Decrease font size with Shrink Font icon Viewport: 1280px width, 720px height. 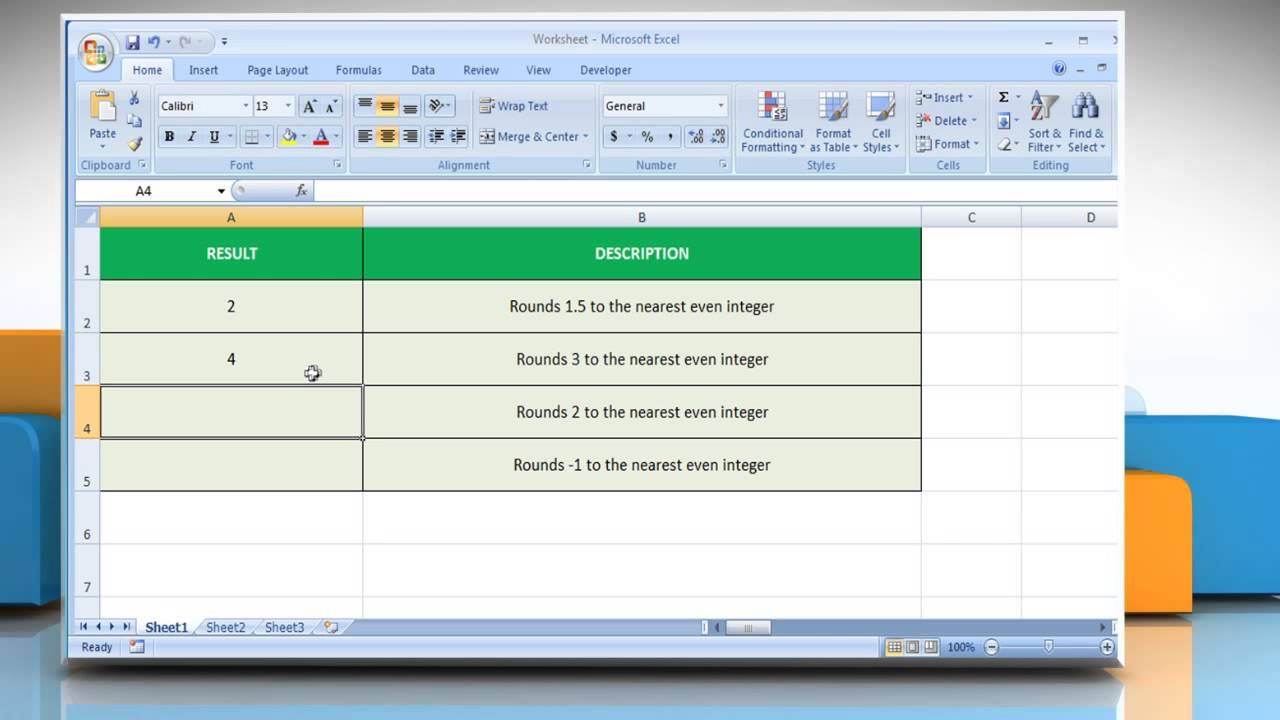pos(332,106)
